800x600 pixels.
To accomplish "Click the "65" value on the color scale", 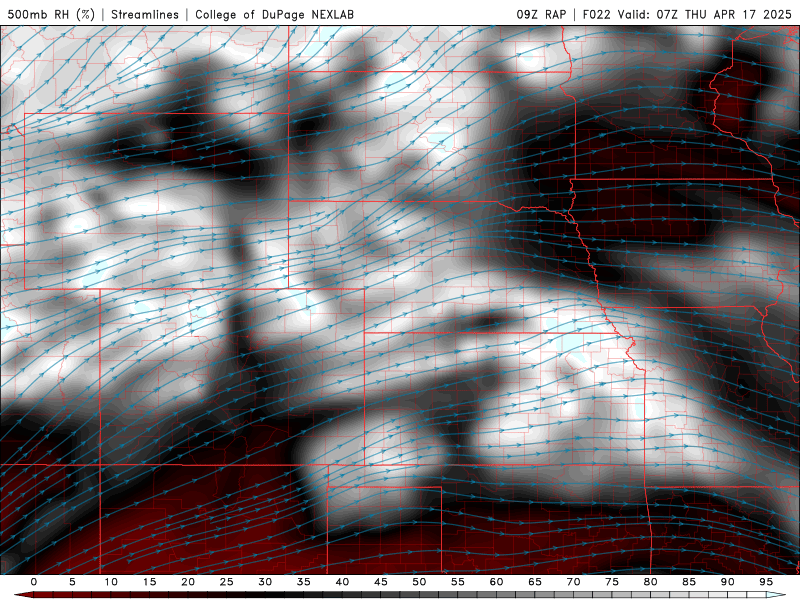I will (535, 582).
